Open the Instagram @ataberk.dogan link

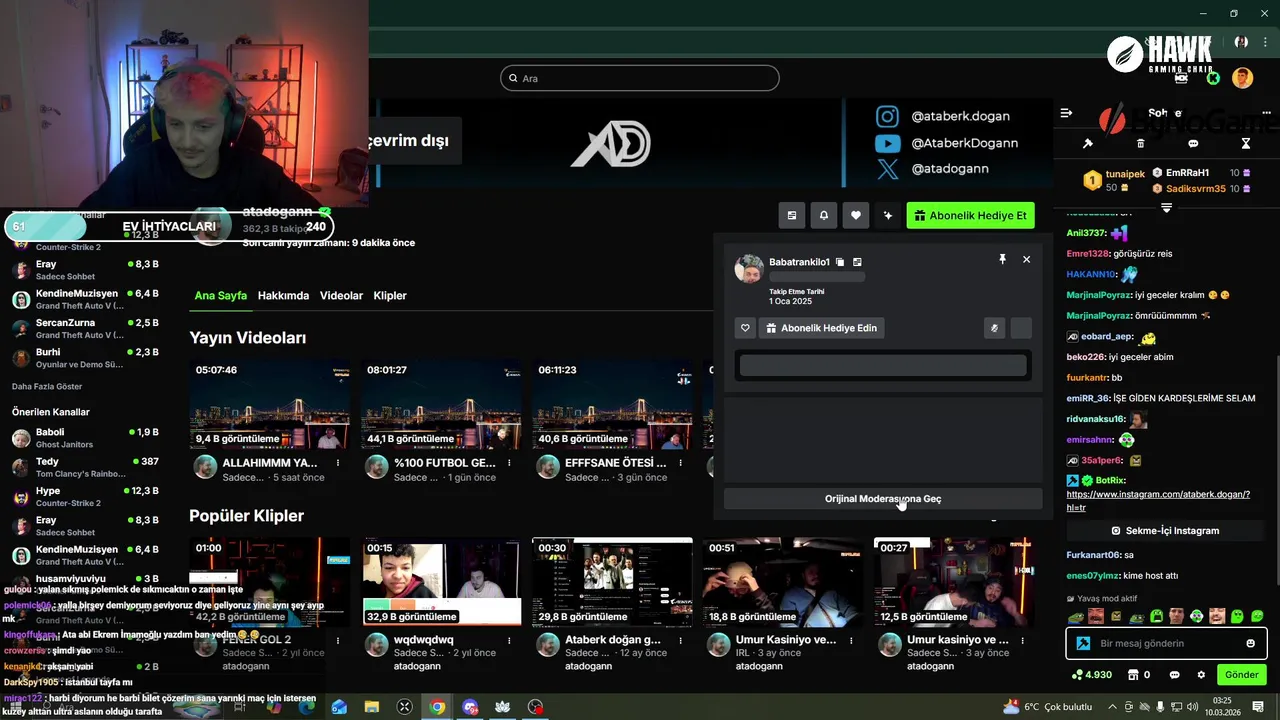944,116
